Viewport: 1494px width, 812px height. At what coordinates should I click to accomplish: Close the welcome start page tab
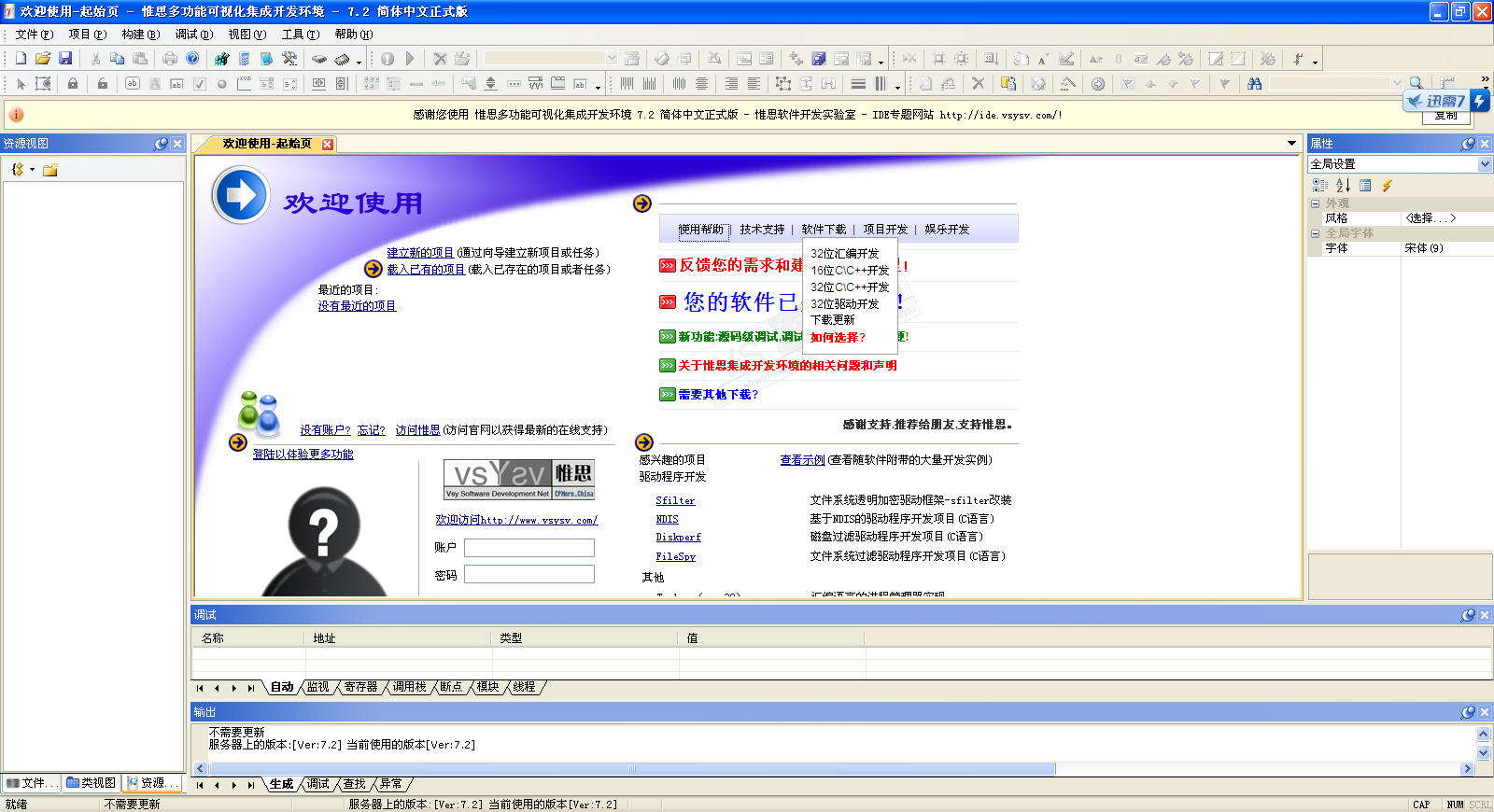pyautogui.click(x=328, y=144)
